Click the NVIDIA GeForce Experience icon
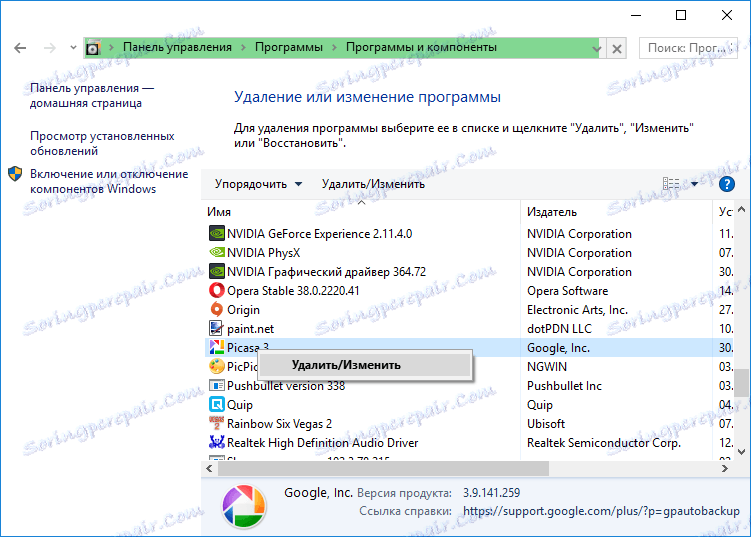This screenshot has height=537, width=751. pyautogui.click(x=217, y=233)
